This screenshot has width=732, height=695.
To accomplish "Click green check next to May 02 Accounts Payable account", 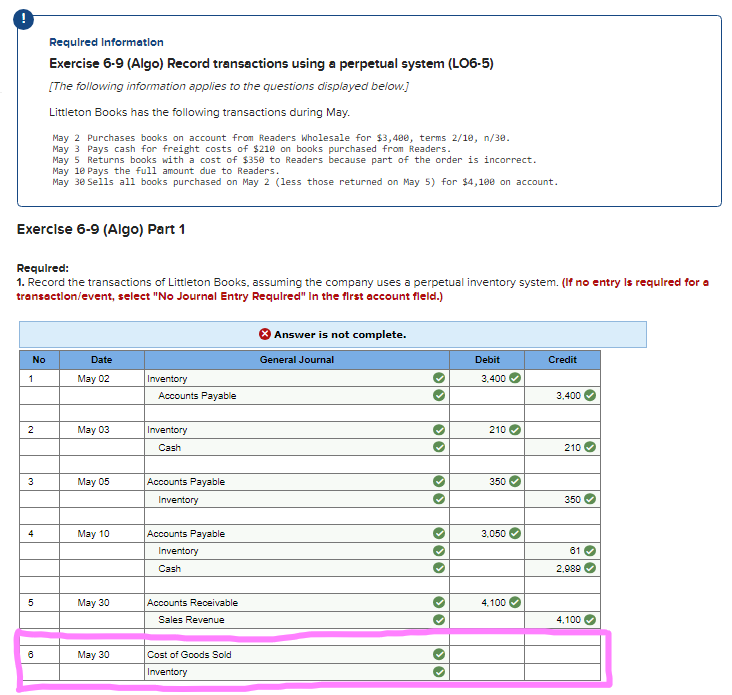I will 439,395.
